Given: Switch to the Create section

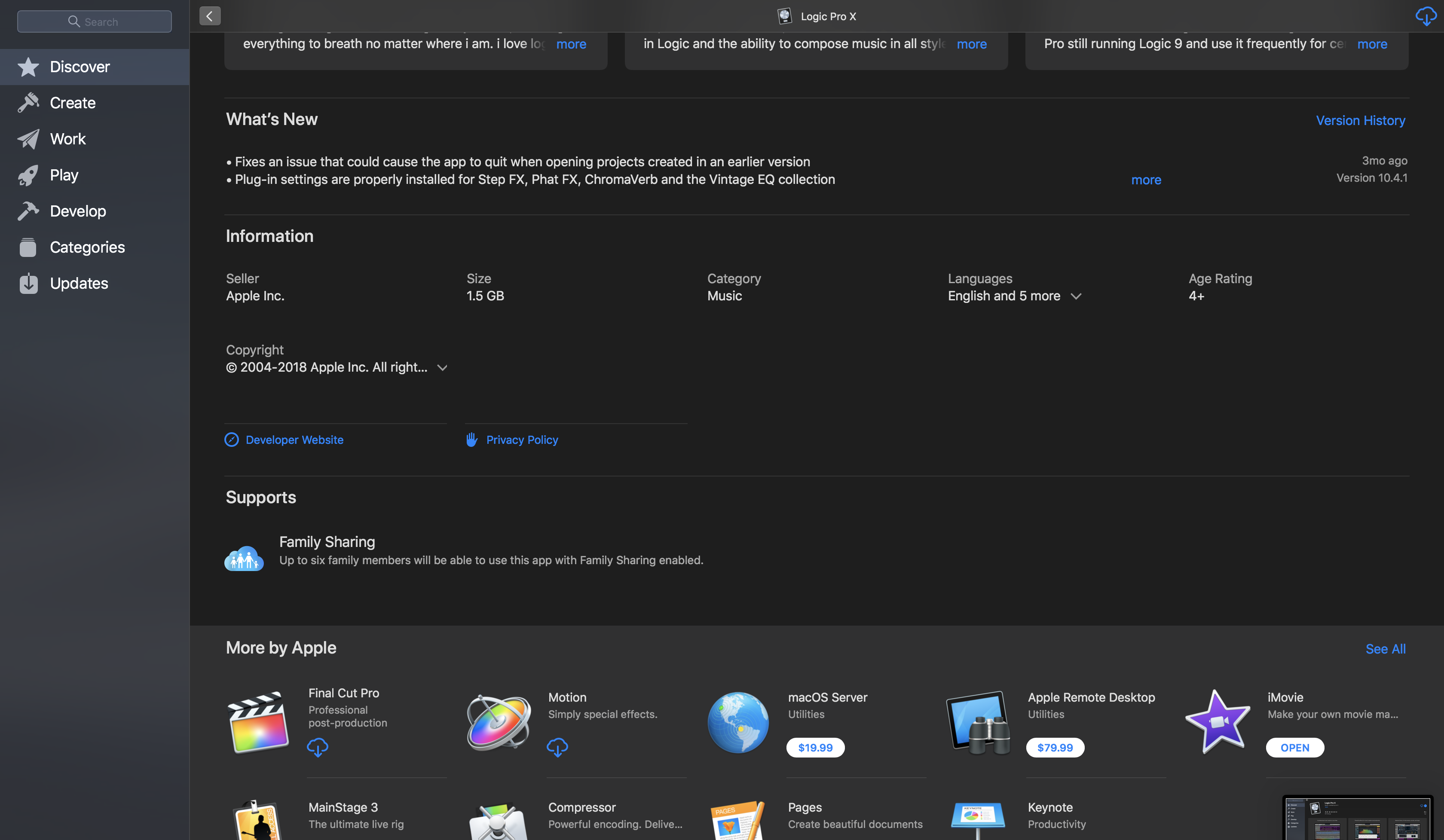Looking at the screenshot, I should pyautogui.click(x=95, y=103).
